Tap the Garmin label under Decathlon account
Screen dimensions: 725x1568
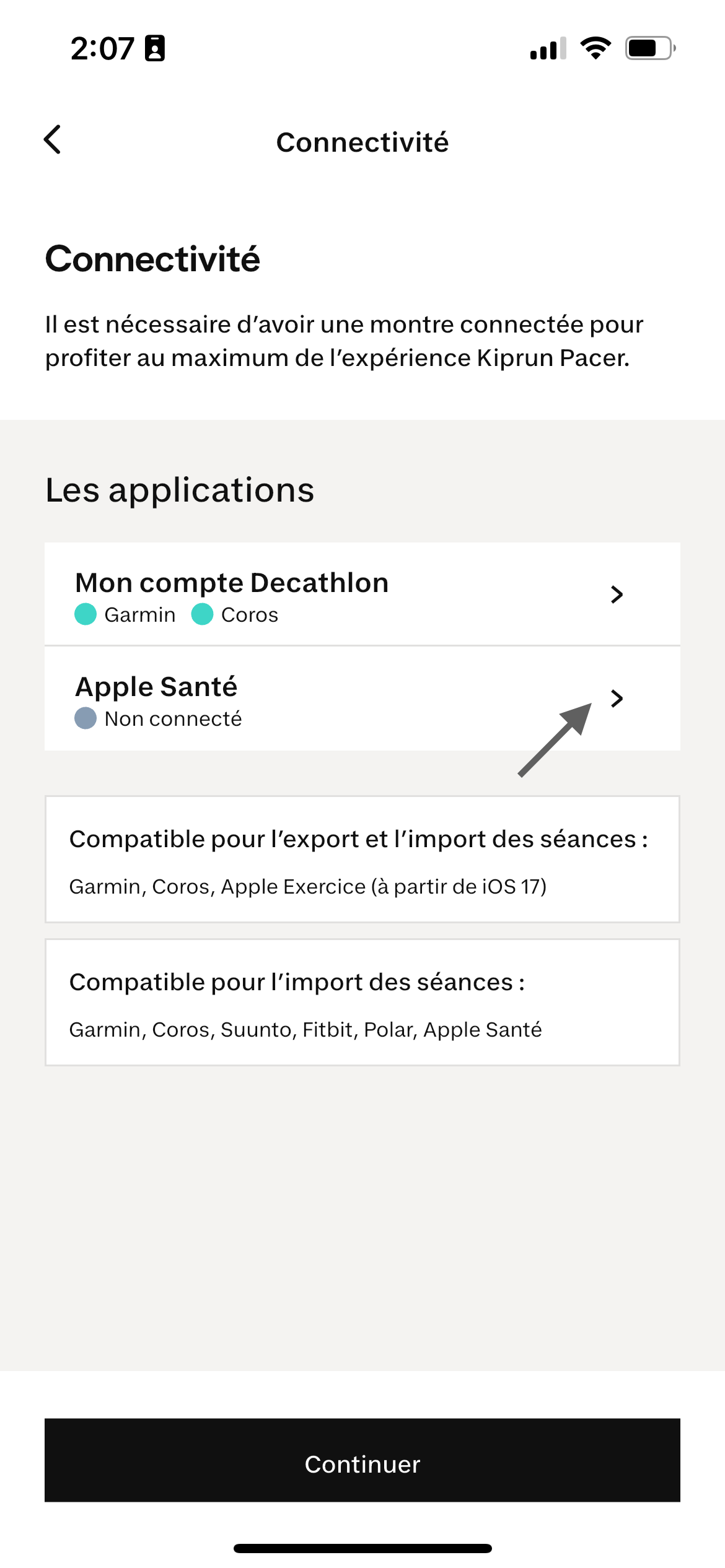(140, 614)
